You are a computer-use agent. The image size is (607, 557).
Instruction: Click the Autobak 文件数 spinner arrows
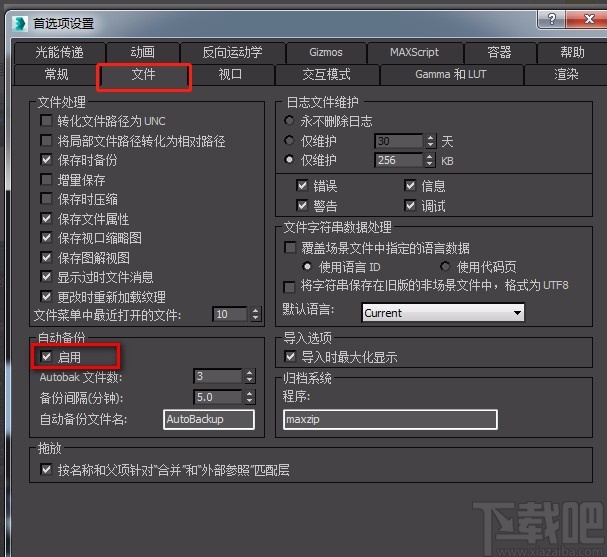[x=250, y=376]
